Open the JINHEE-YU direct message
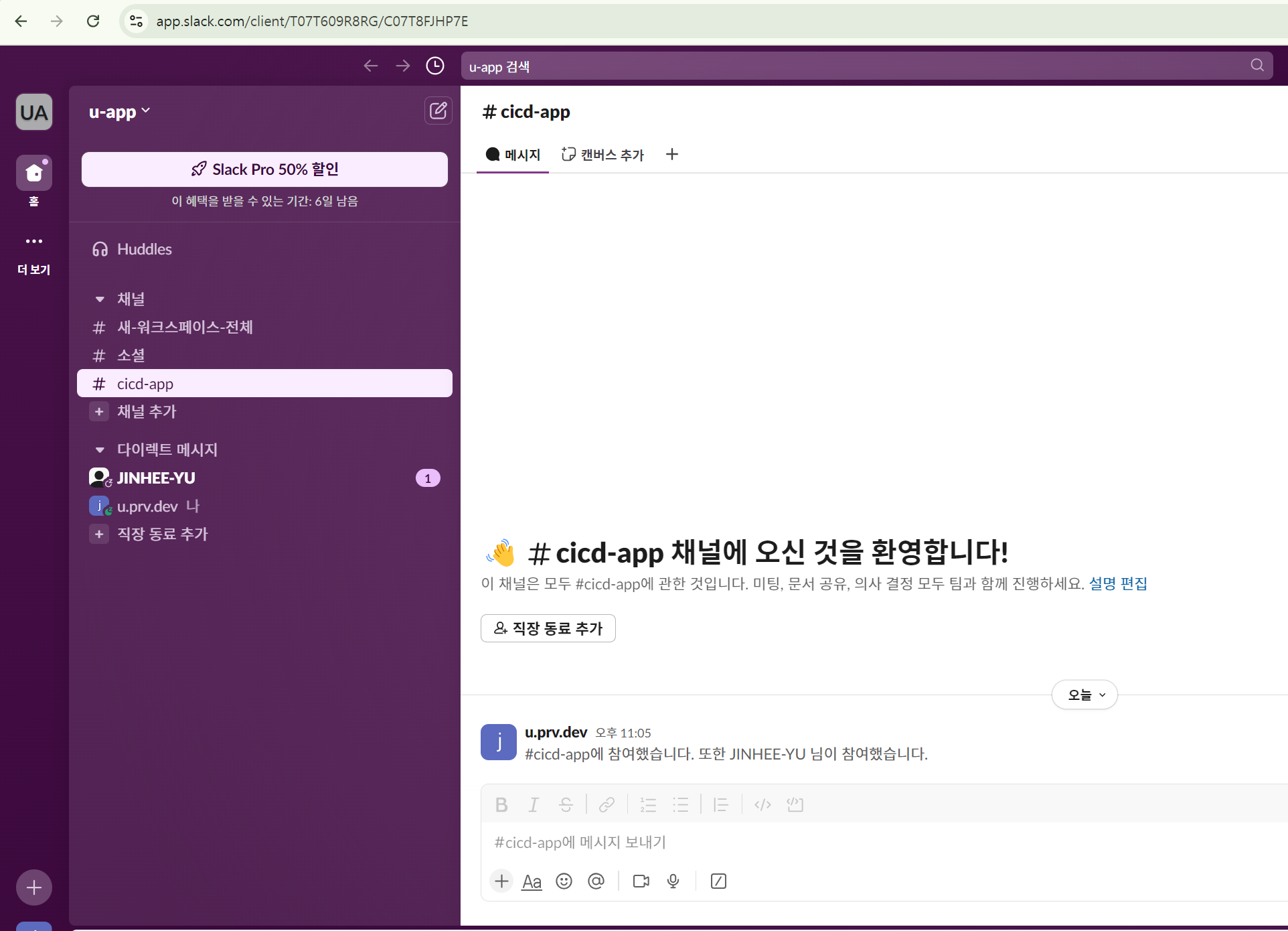Image resolution: width=1288 pixels, height=931 pixels. (x=264, y=478)
